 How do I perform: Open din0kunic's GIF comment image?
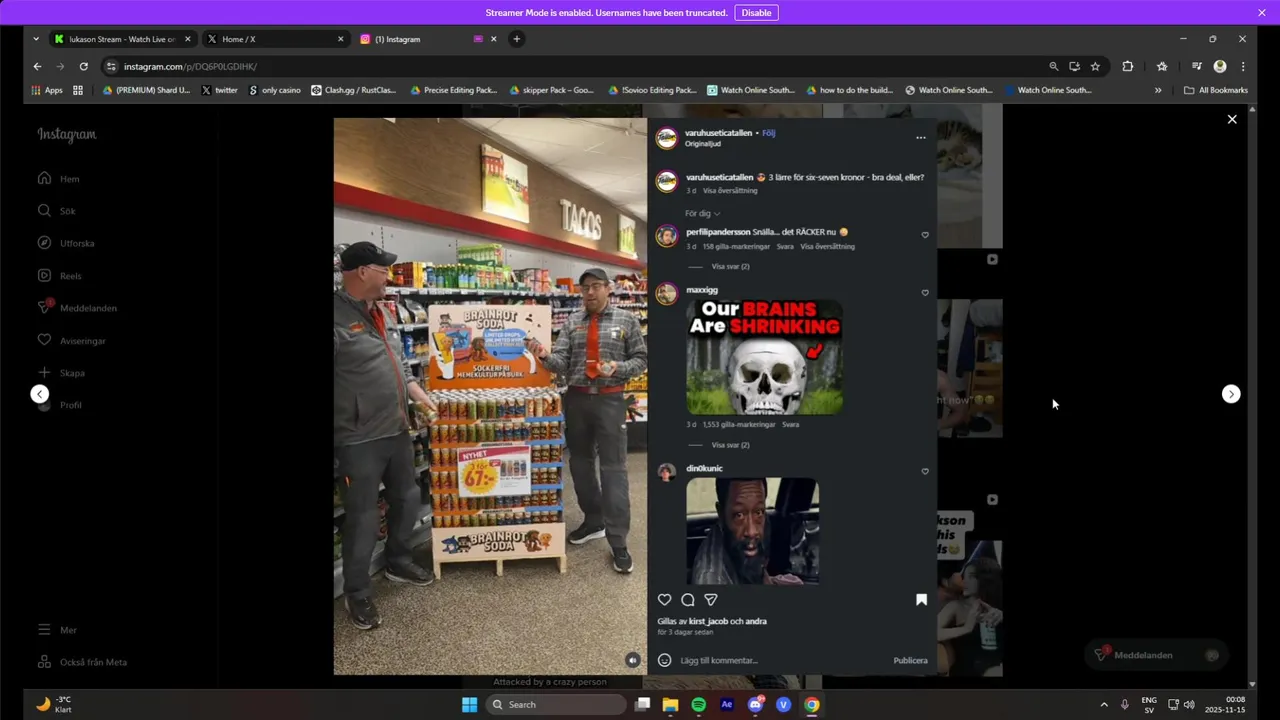click(x=753, y=531)
